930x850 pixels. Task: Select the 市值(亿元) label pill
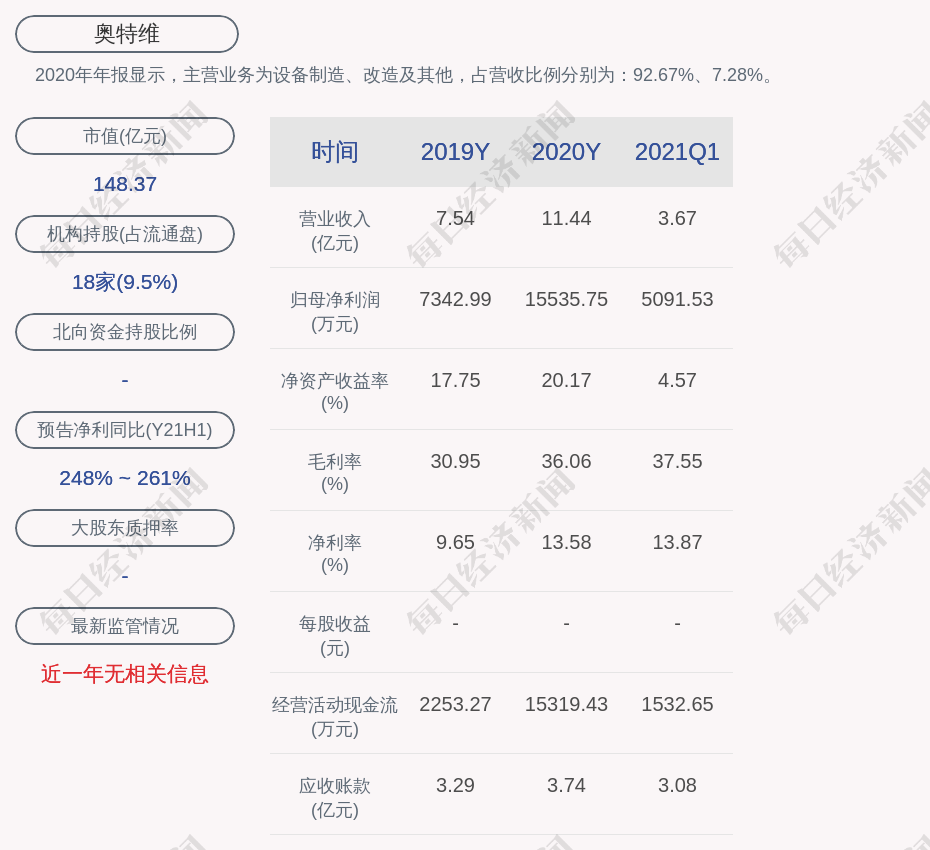pos(125,136)
